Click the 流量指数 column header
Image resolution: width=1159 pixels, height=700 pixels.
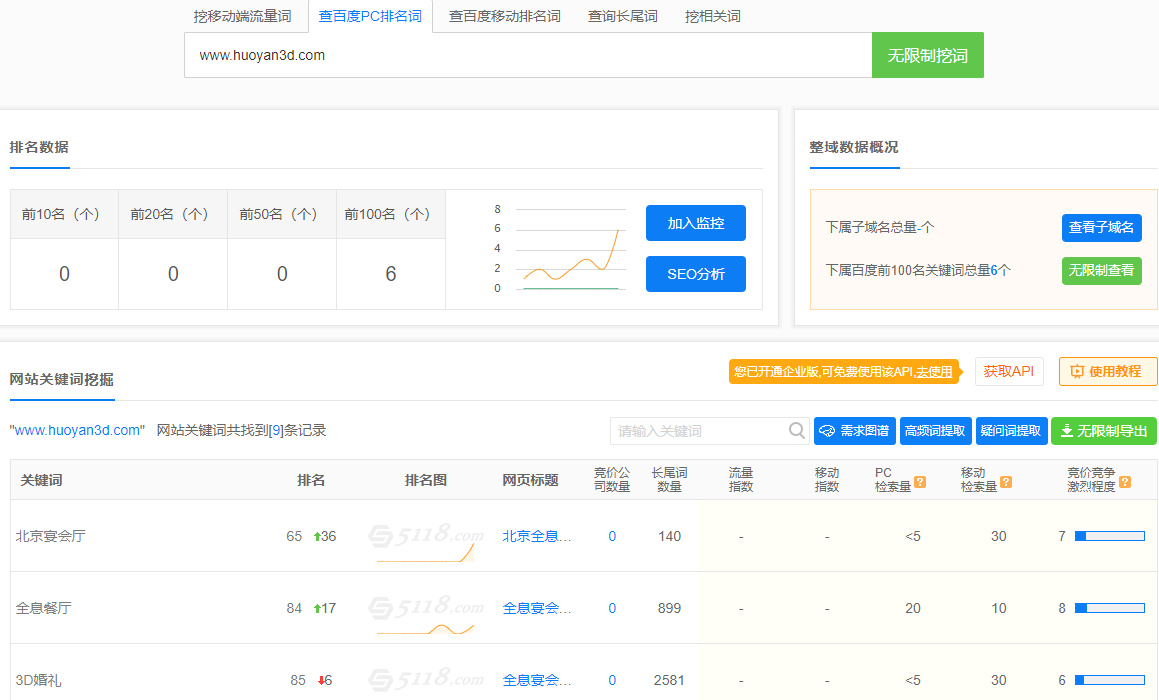(741, 480)
